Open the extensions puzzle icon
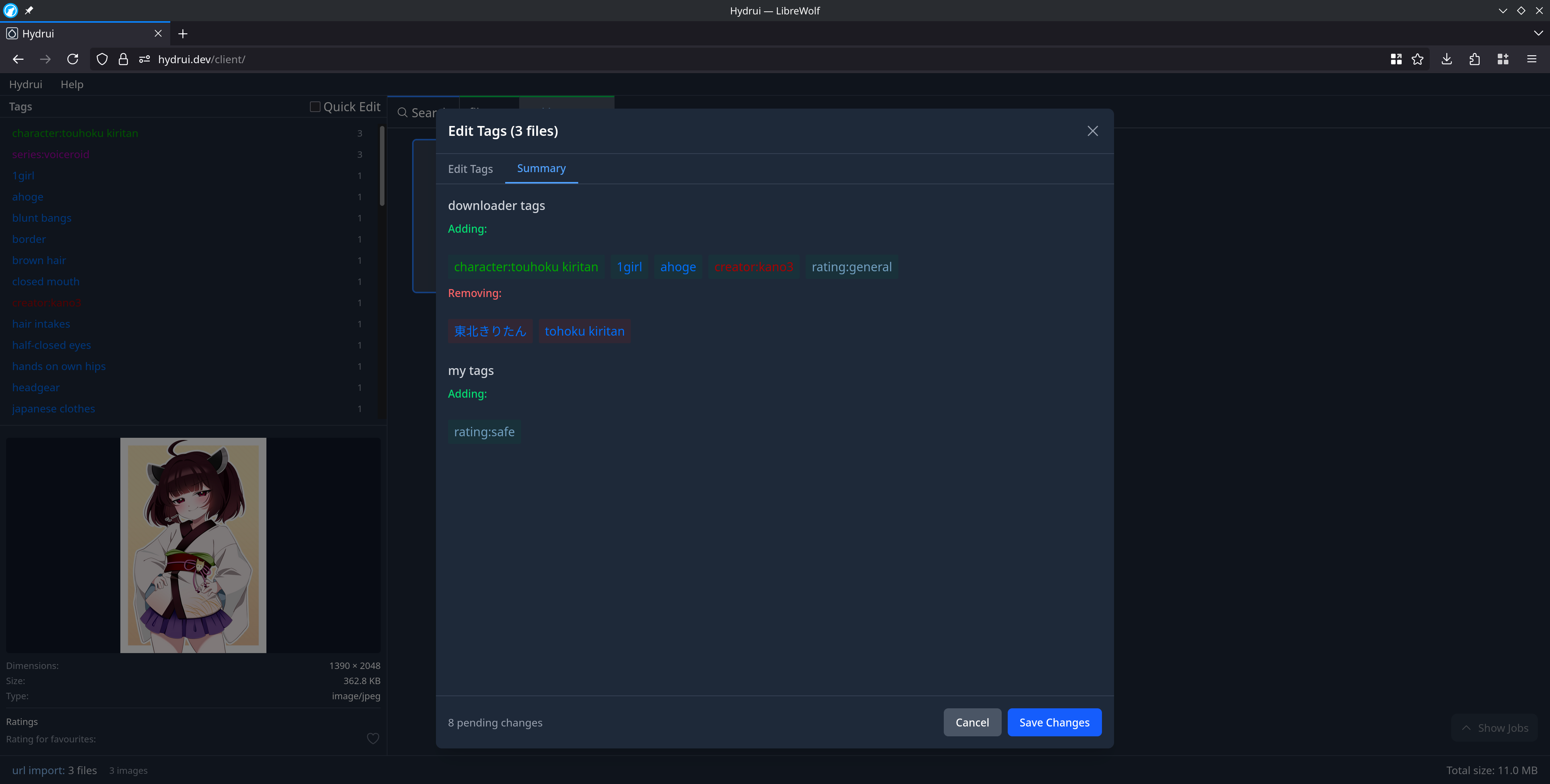Screen dimensions: 1550x784 pyautogui.click(x=1474, y=59)
